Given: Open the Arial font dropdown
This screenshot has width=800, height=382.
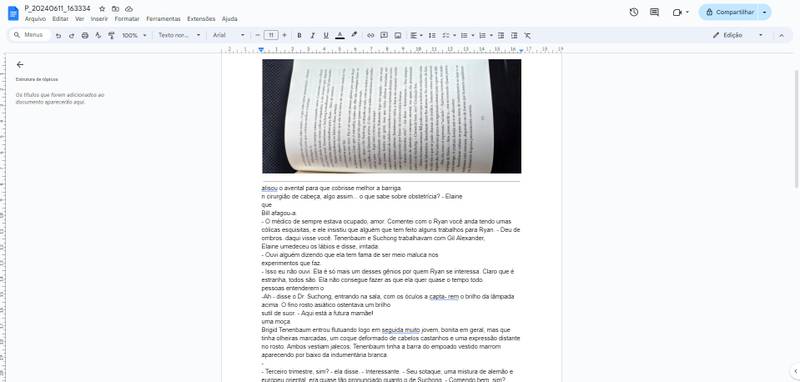Looking at the screenshot, I should [x=229, y=35].
